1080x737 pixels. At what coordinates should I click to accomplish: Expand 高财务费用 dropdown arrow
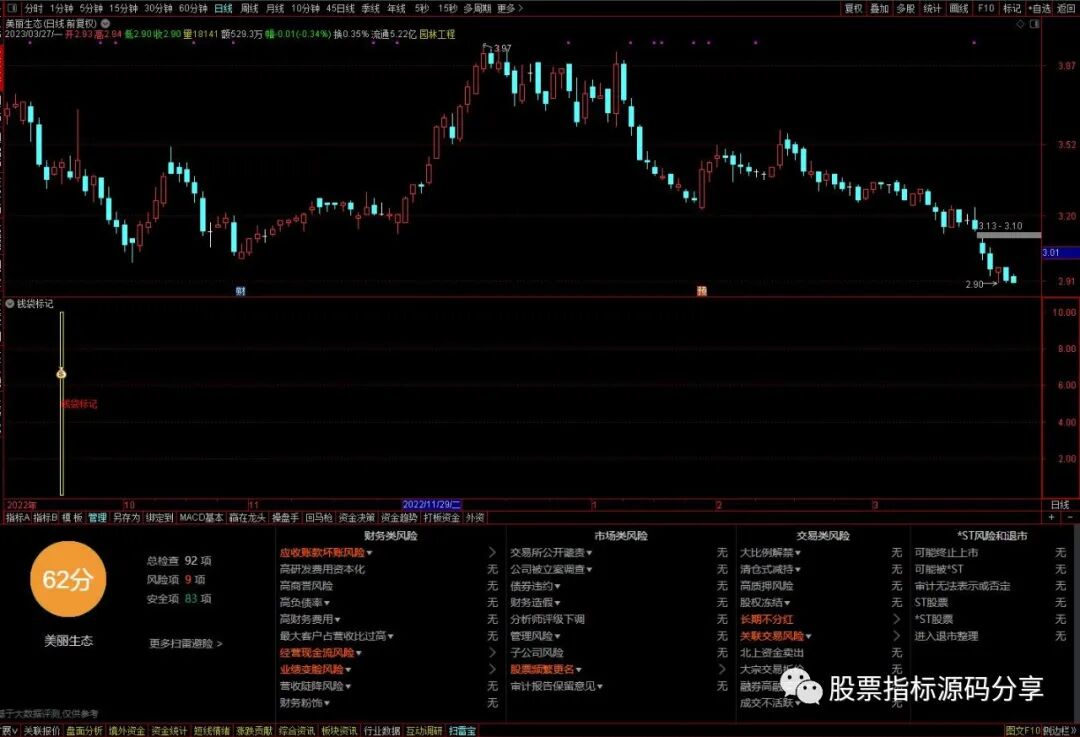pyautogui.click(x=338, y=620)
